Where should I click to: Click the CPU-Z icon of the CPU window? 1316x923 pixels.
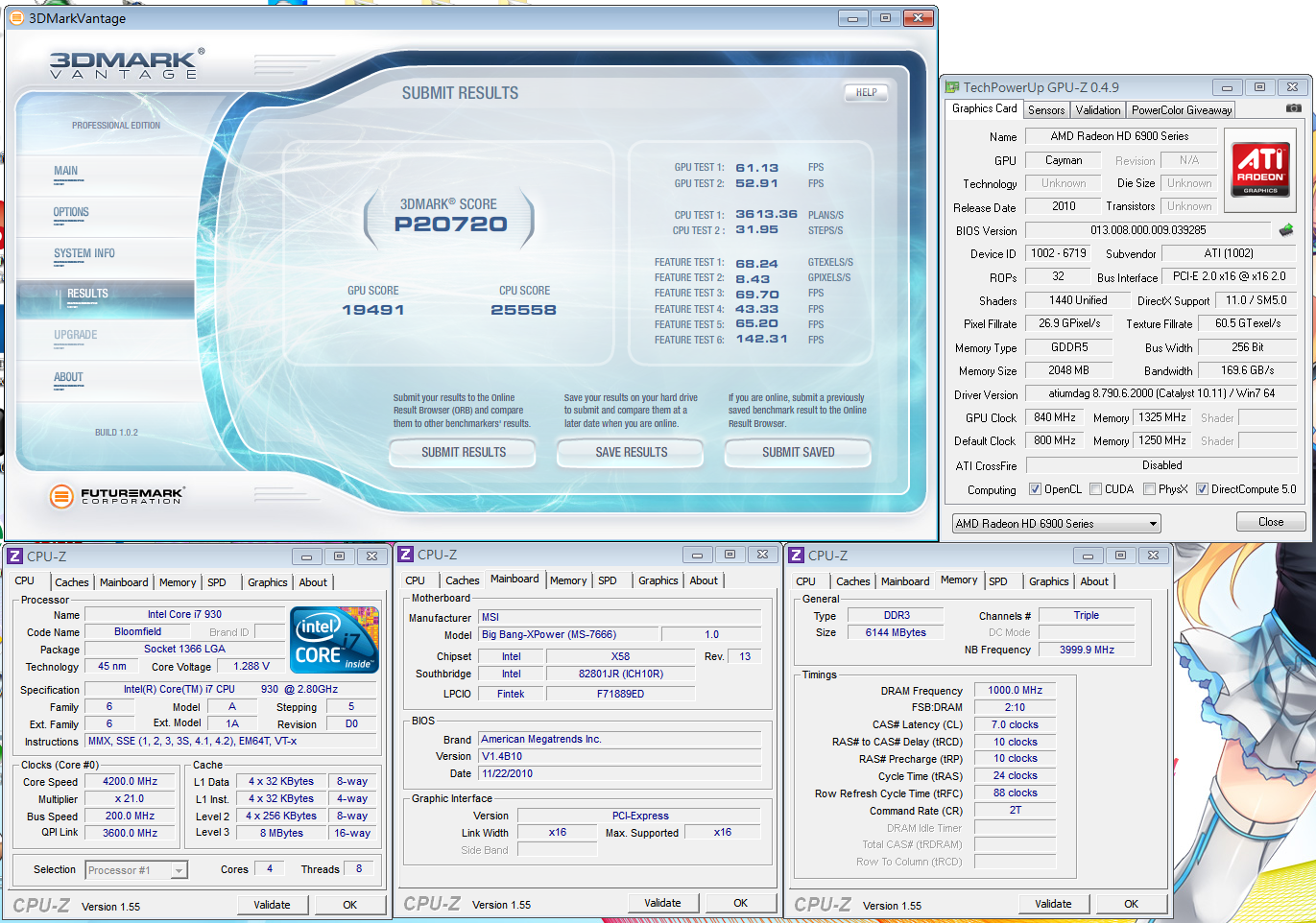click(15, 556)
